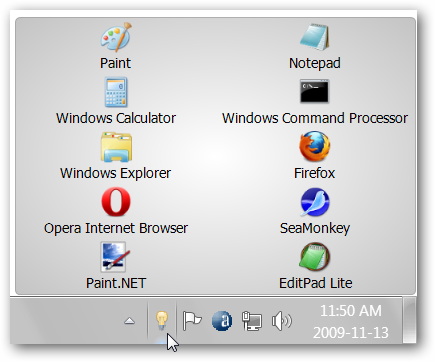Click the date 2009-11-13
Viewport: 435px width, 362px height.
351,333
